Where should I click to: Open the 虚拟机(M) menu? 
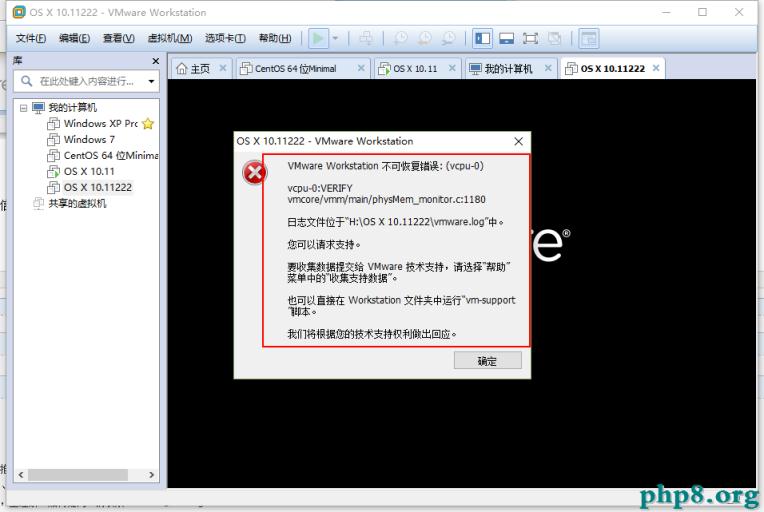point(170,38)
